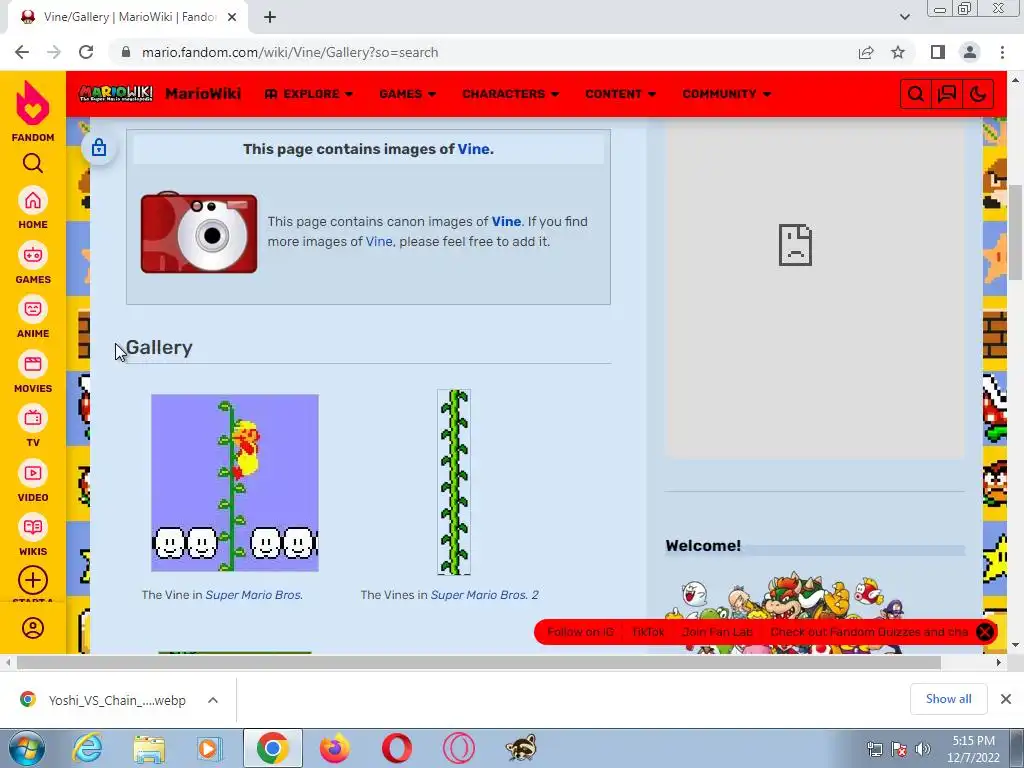Open the user profile icon in sidebar
This screenshot has width=1024, height=768.
(x=33, y=628)
